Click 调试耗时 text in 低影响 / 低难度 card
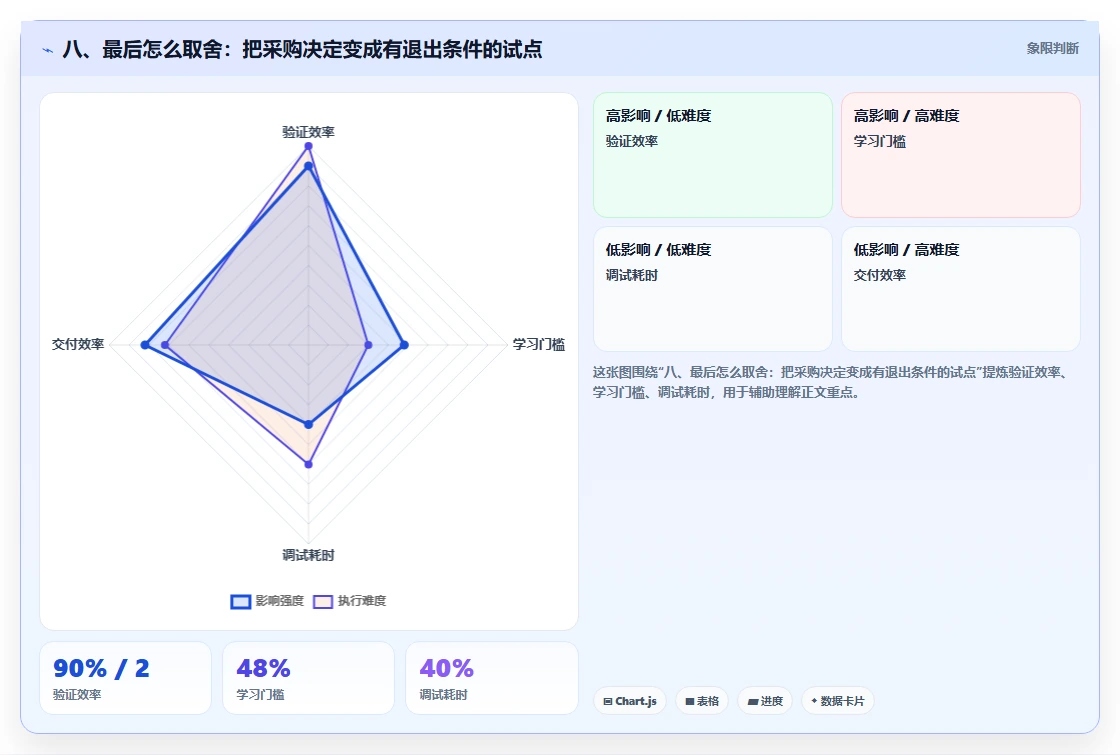The width and height of the screenshot is (1120, 755). (631, 275)
